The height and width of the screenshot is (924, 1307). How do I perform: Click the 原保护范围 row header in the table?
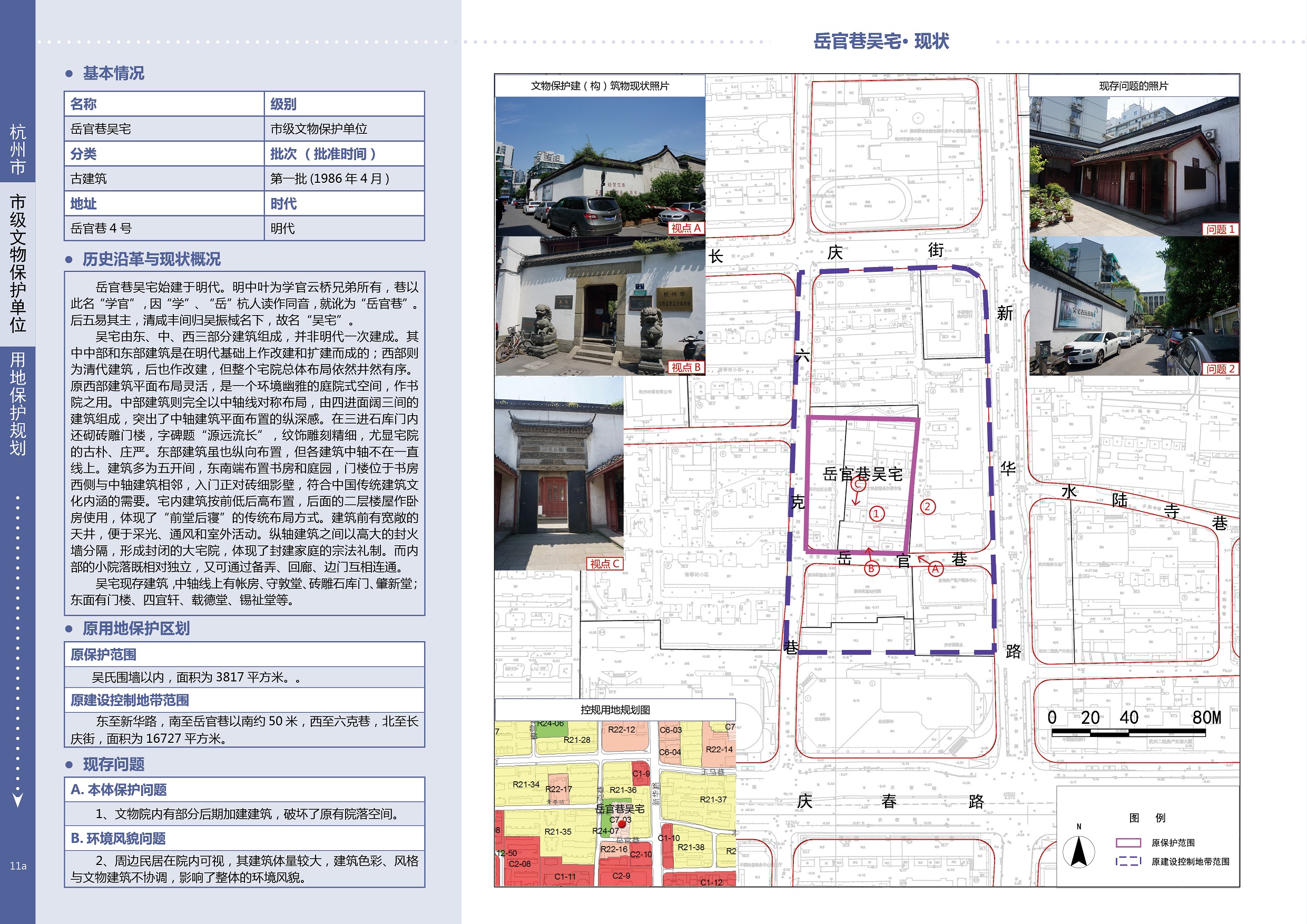[x=244, y=655]
